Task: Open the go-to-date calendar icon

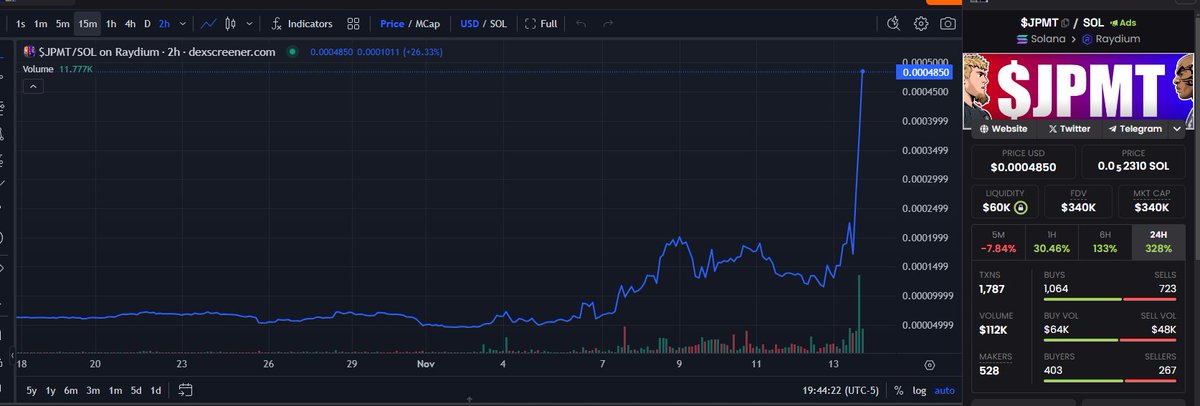Action: coord(186,390)
